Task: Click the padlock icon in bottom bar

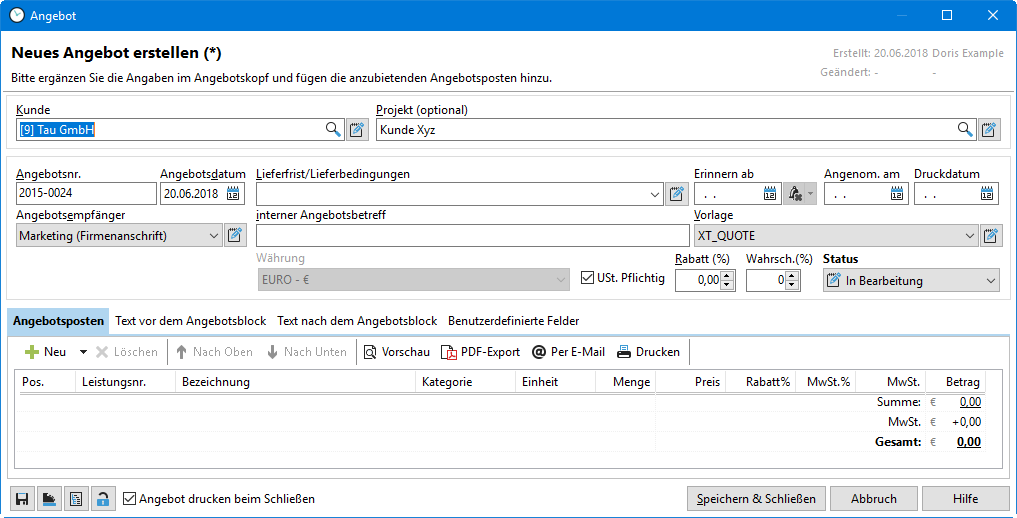Action: [x=102, y=499]
